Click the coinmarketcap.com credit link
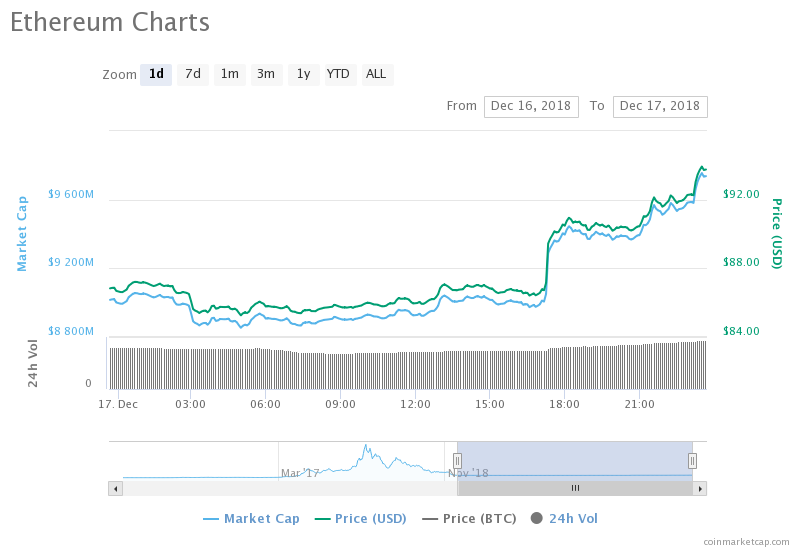 tap(746, 542)
